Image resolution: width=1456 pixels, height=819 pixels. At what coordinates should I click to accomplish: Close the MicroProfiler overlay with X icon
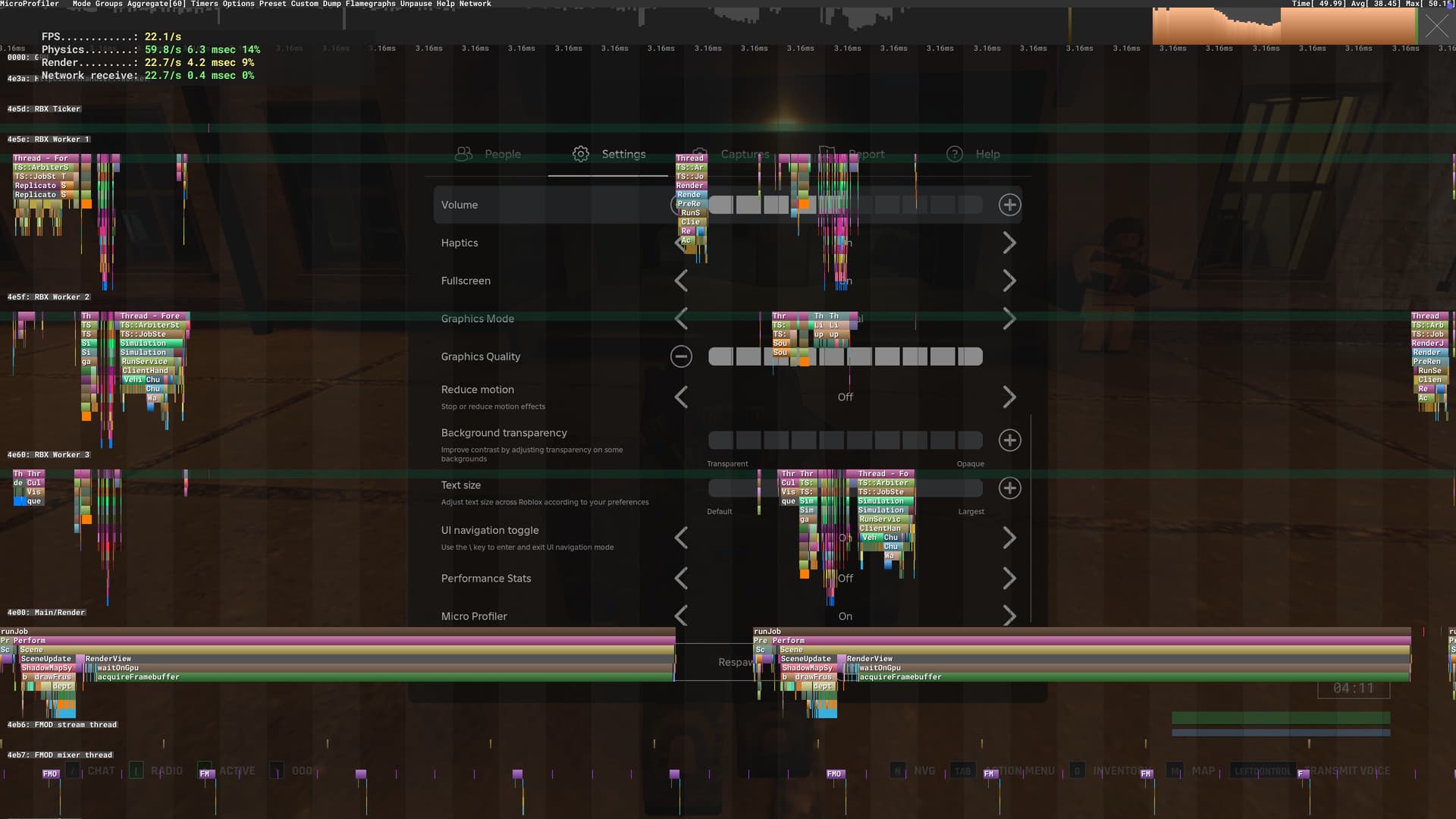[x=1436, y=27]
